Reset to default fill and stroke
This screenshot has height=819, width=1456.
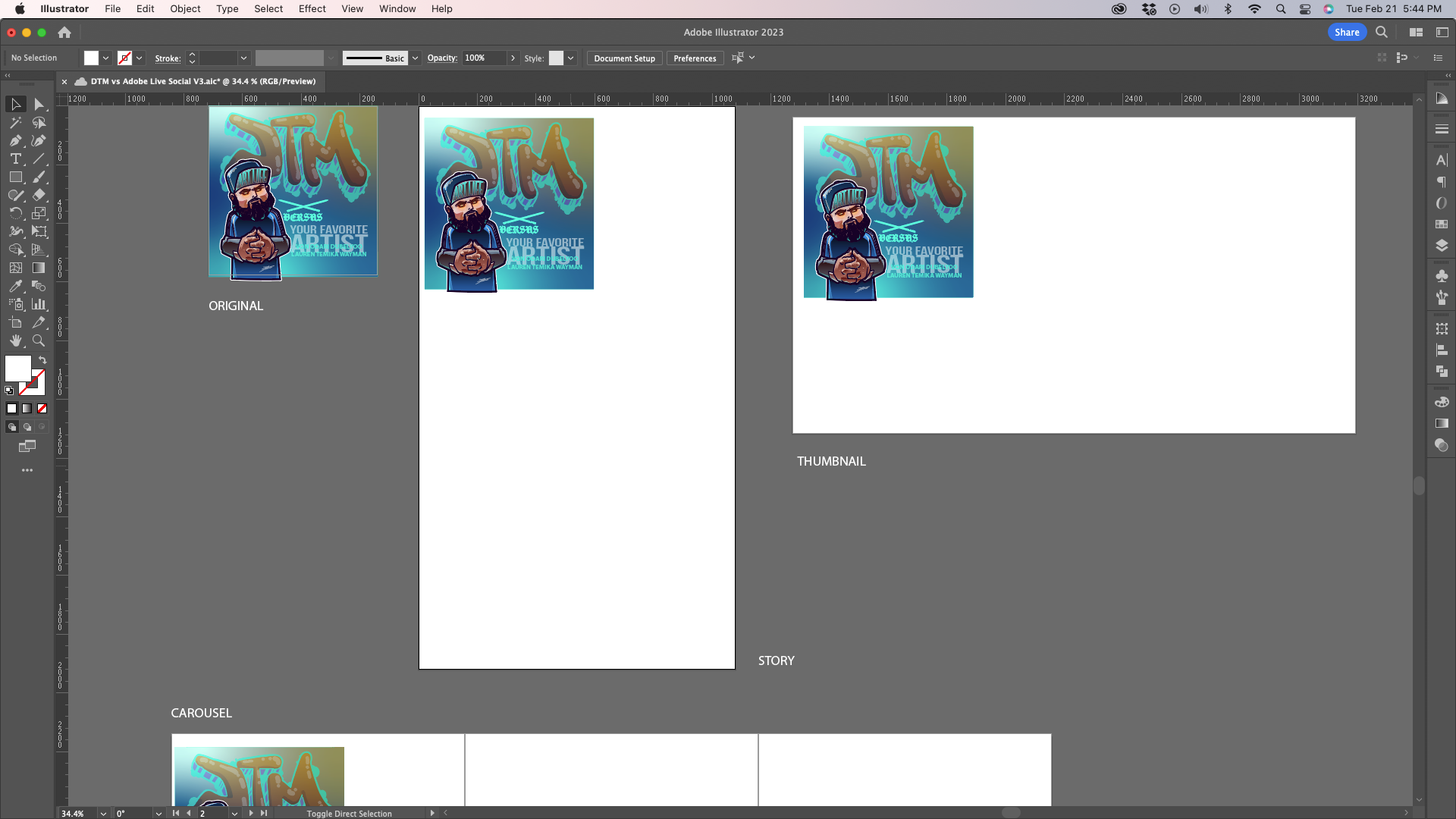pos(9,391)
